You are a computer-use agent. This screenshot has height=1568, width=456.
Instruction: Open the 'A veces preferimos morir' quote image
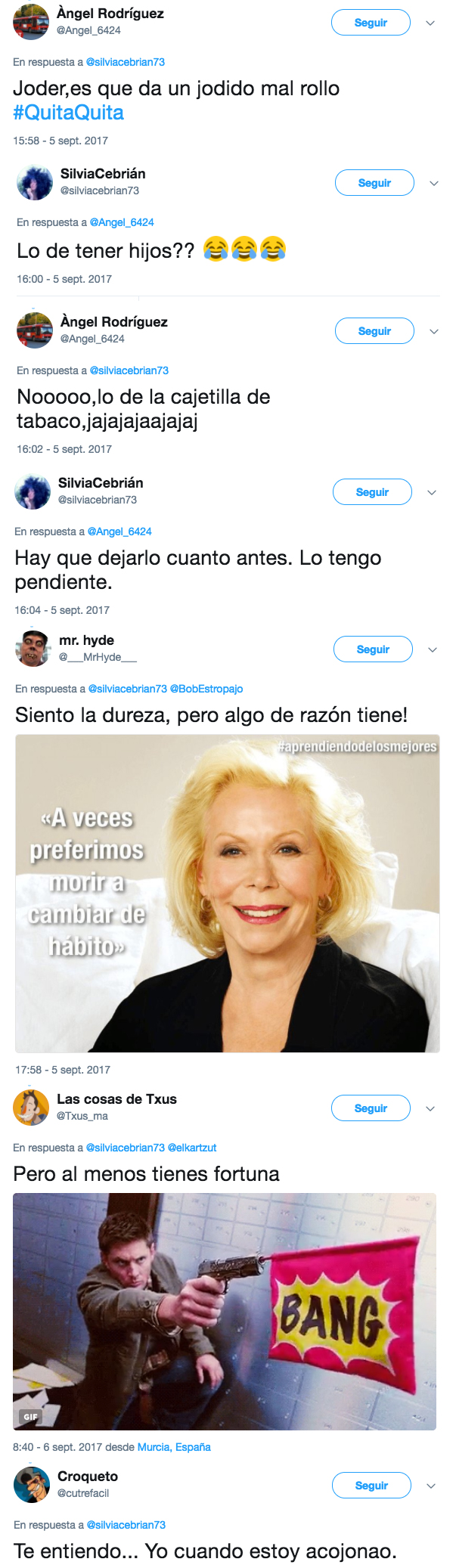[227, 894]
